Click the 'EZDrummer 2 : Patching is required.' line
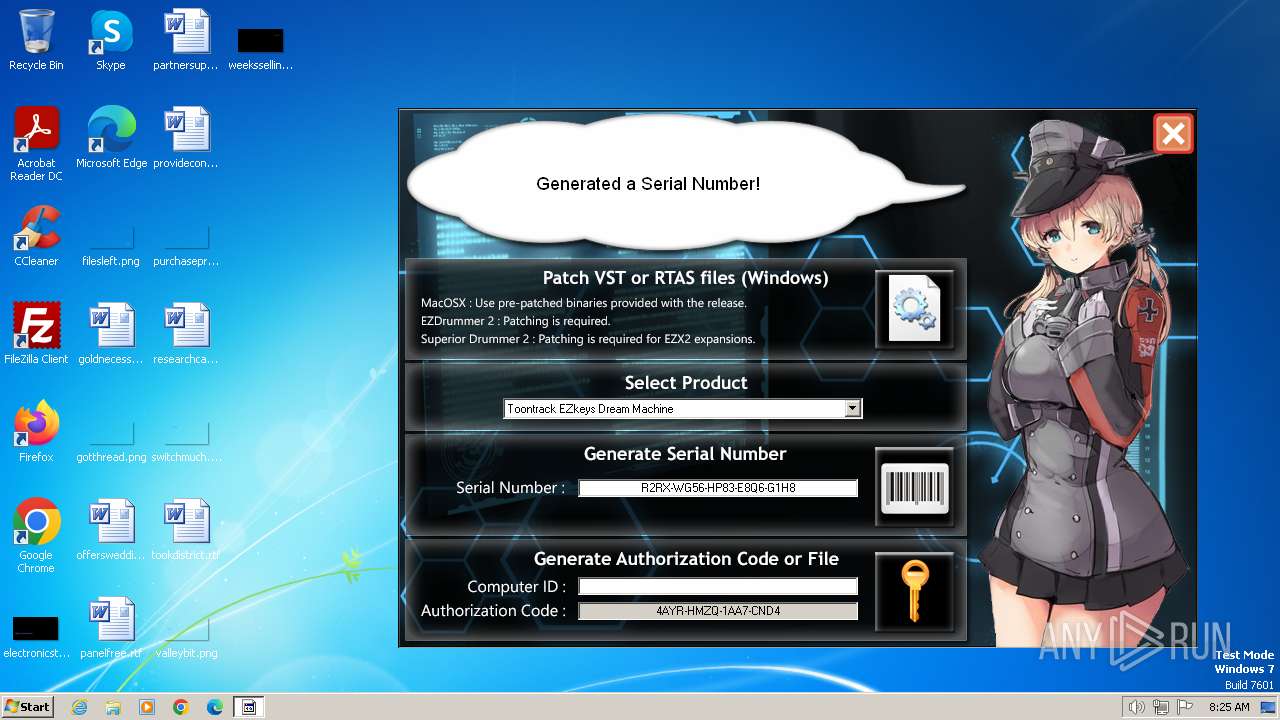 click(515, 321)
